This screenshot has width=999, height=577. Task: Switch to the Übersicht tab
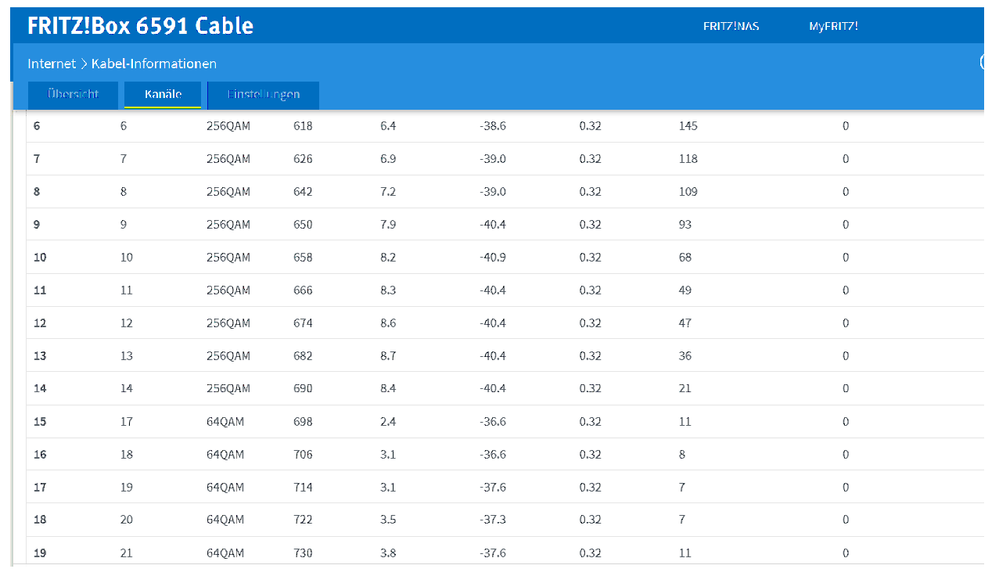pyautogui.click(x=73, y=94)
